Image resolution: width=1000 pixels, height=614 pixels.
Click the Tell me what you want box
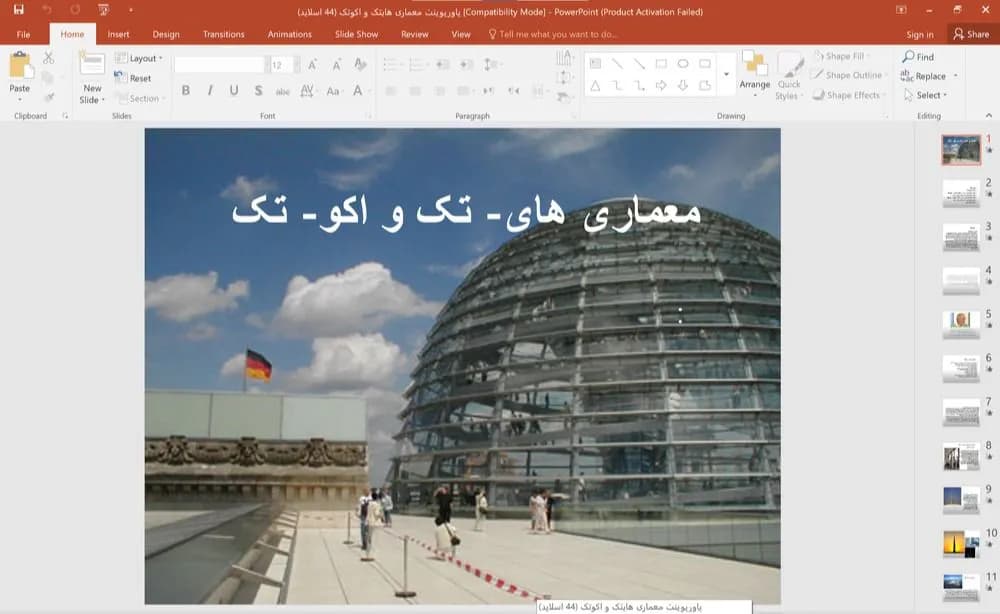(552, 34)
